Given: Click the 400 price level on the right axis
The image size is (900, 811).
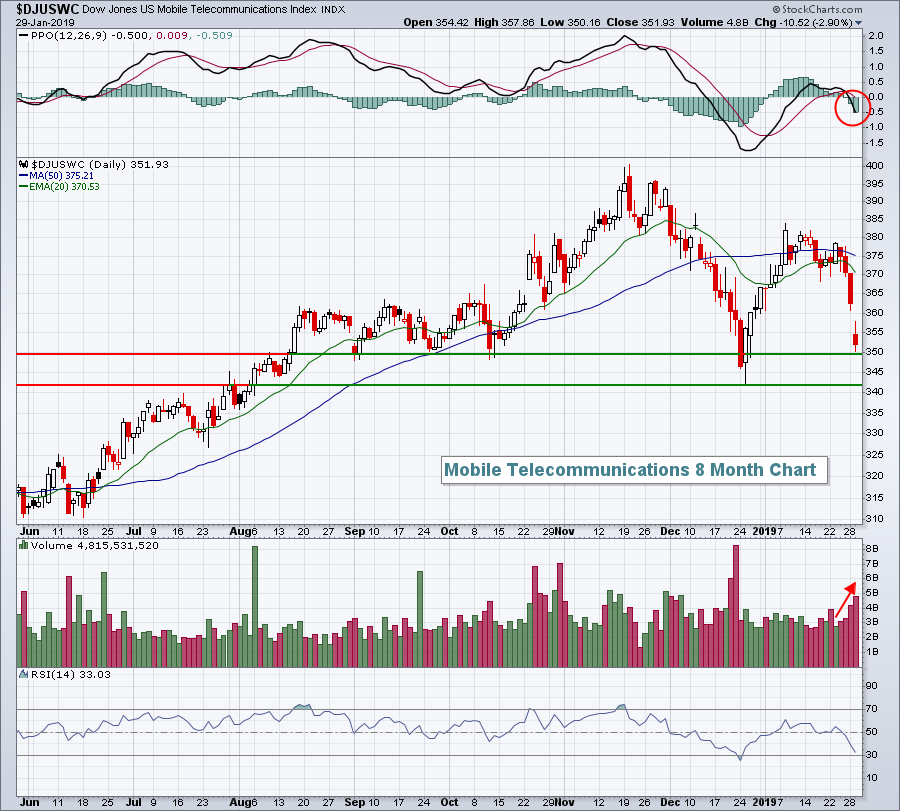Looking at the screenshot, I should coord(872,165).
